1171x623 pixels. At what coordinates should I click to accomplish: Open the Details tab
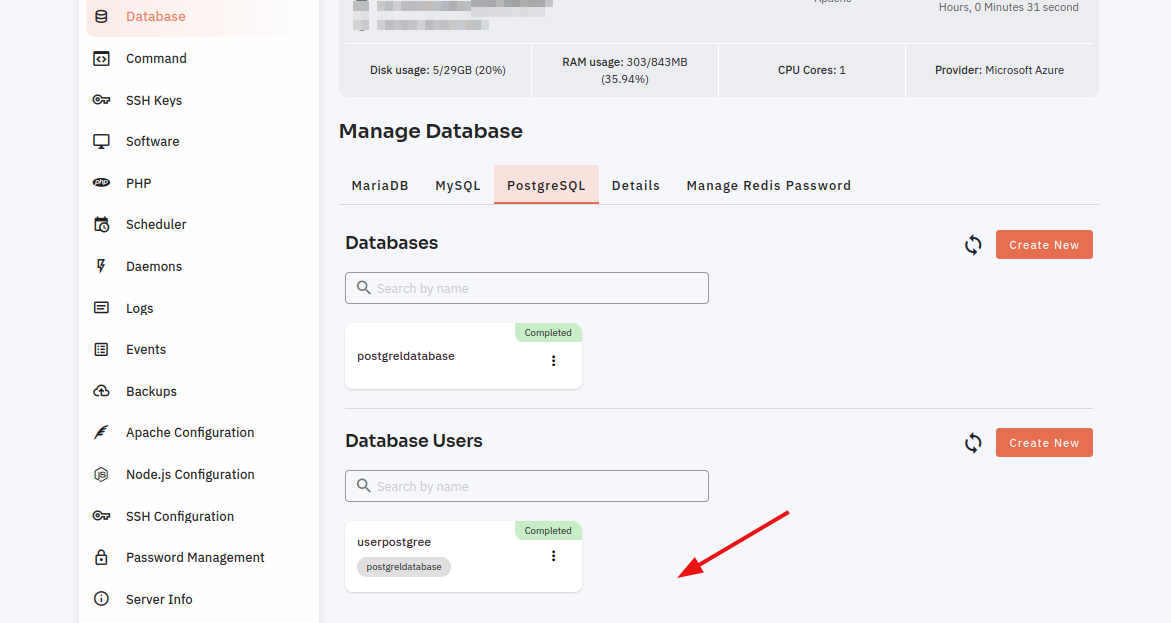636,185
